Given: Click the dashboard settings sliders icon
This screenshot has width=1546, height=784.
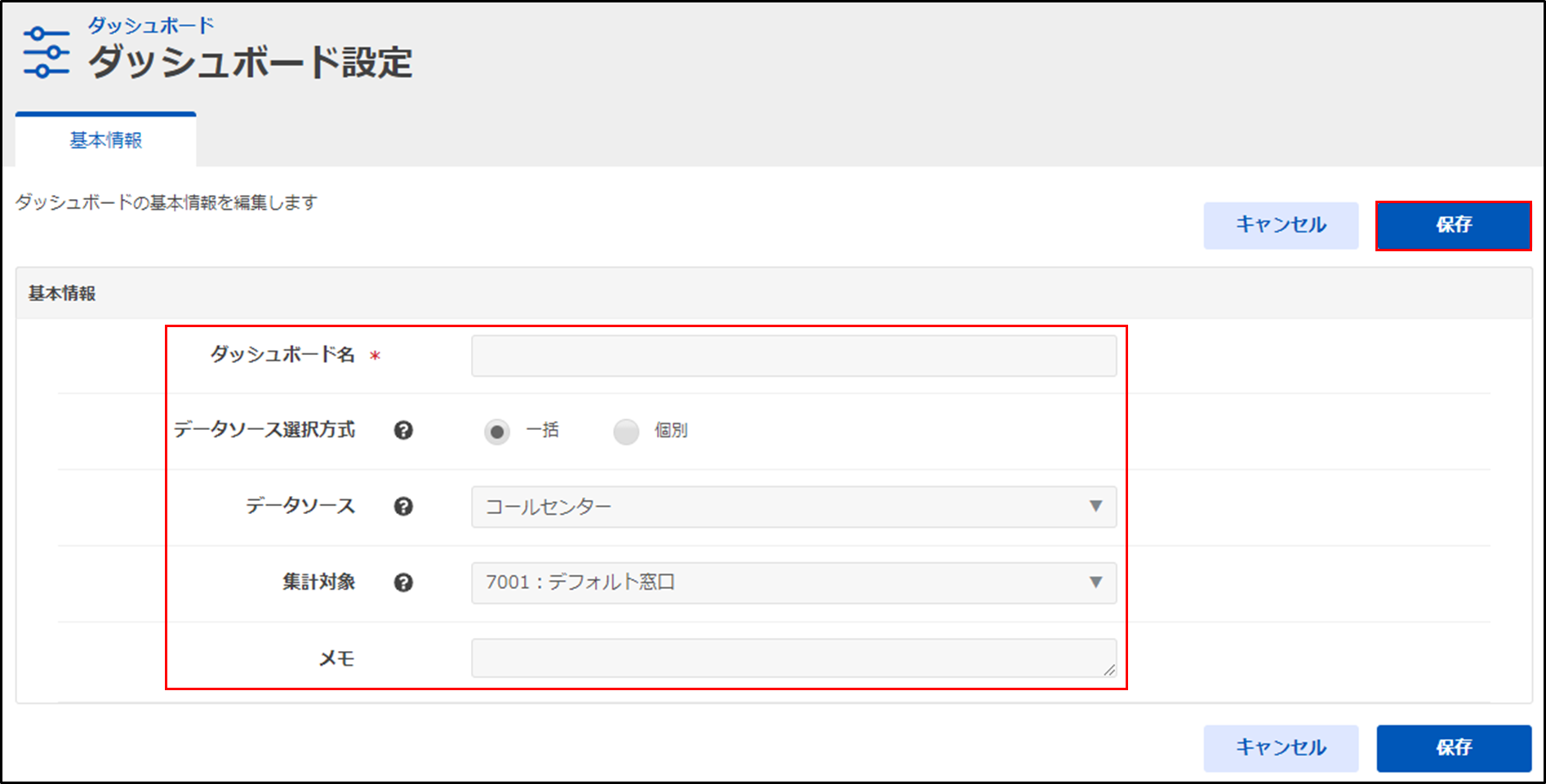Looking at the screenshot, I should (x=47, y=52).
